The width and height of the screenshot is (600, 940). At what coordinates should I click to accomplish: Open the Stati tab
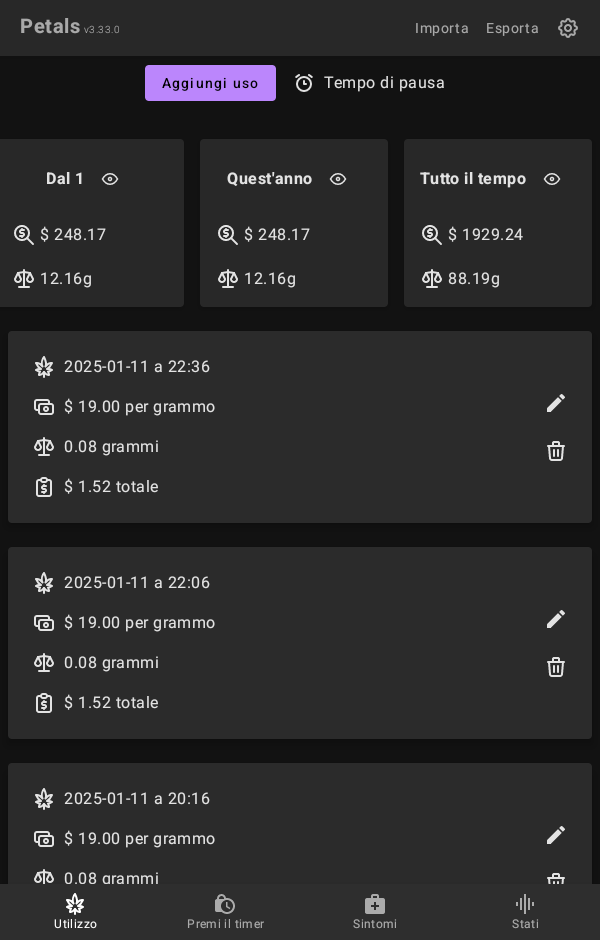[x=525, y=911]
